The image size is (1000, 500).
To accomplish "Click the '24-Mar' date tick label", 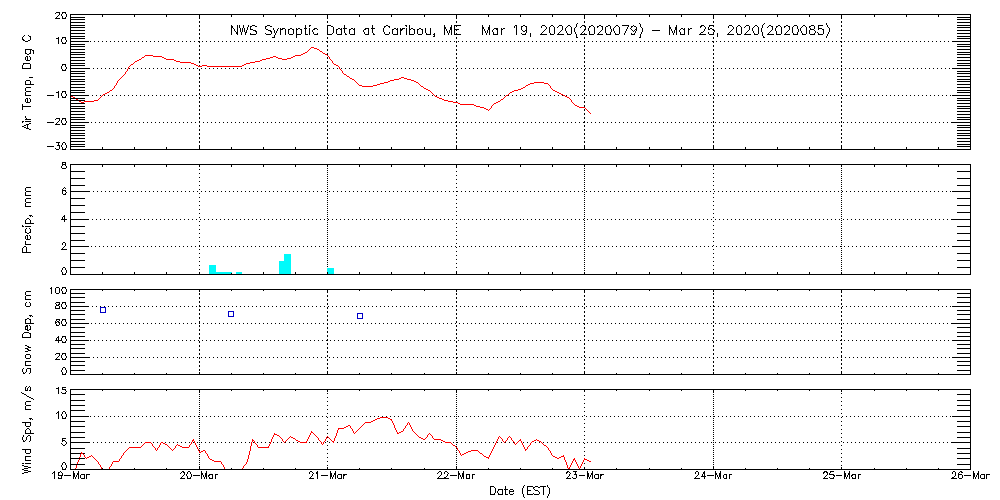I will click(714, 476).
